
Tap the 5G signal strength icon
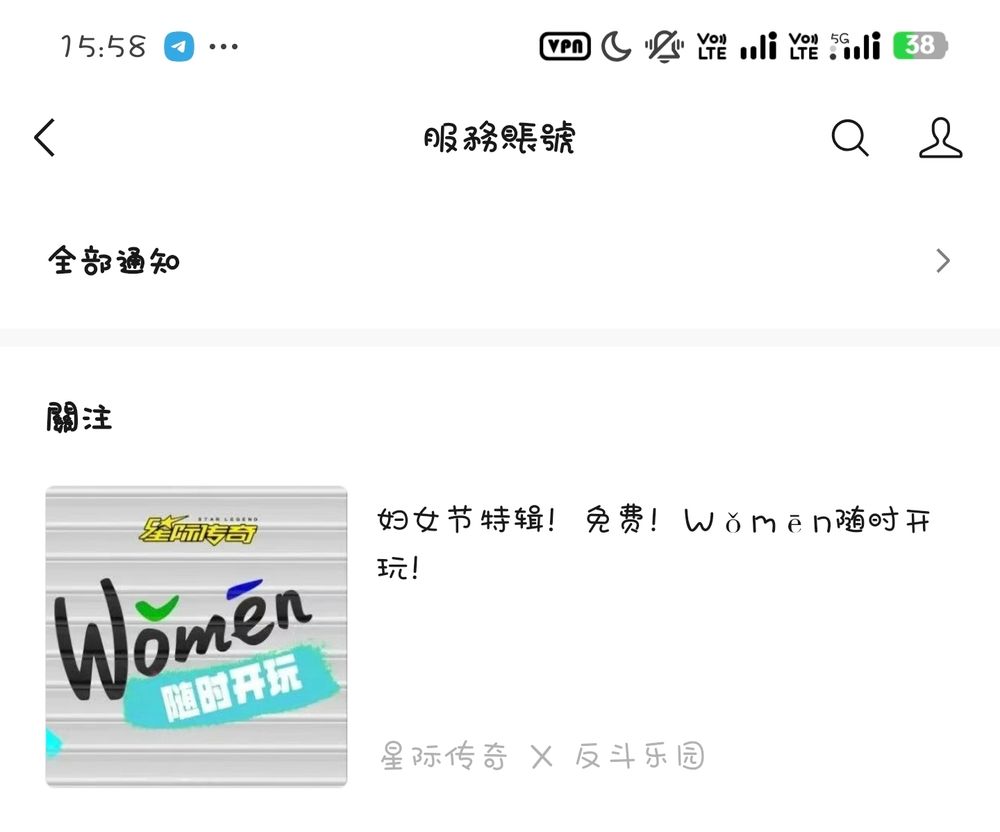[855, 46]
